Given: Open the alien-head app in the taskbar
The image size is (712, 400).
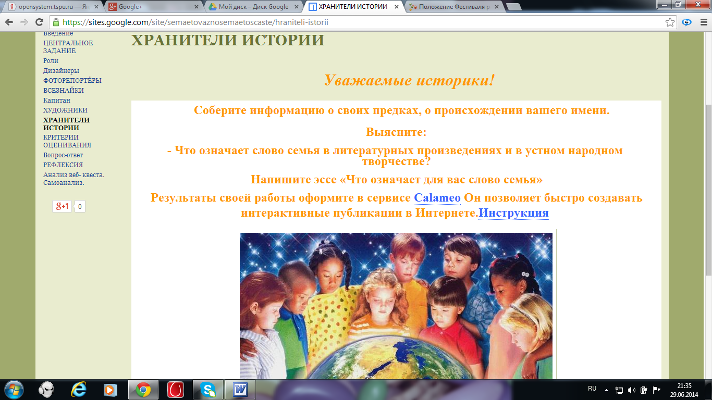Looking at the screenshot, I should pos(46,390).
